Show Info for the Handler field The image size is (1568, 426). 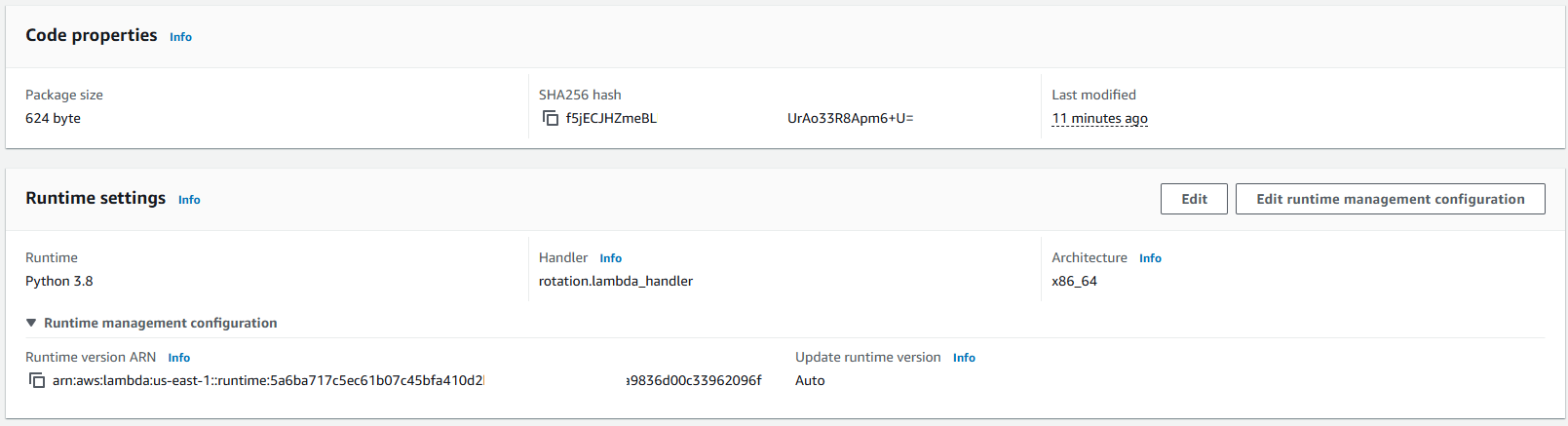click(x=611, y=258)
